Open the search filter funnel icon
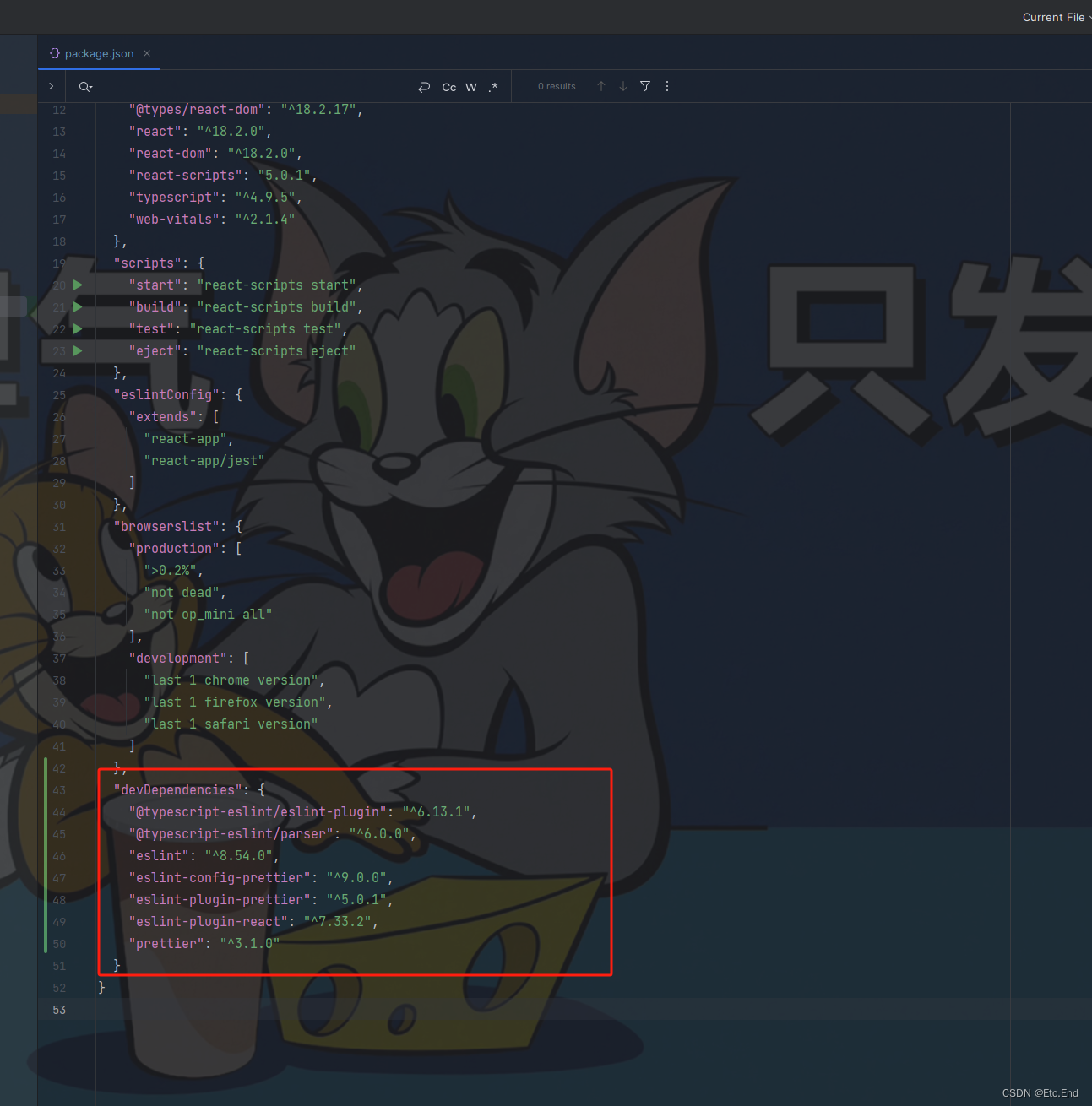The height and width of the screenshot is (1106, 1092). click(x=645, y=86)
